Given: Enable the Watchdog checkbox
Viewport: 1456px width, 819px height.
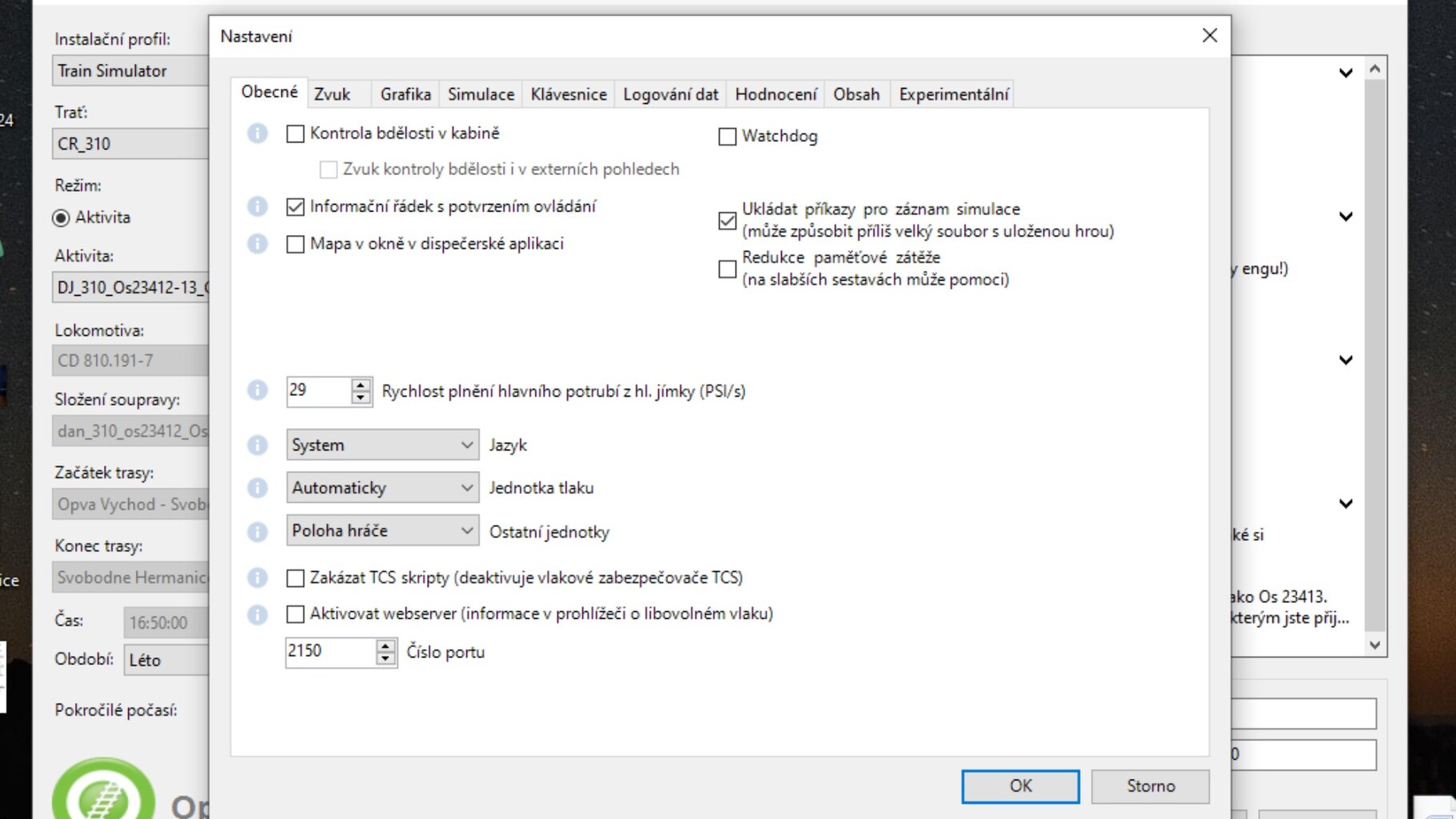Looking at the screenshot, I should 728,137.
